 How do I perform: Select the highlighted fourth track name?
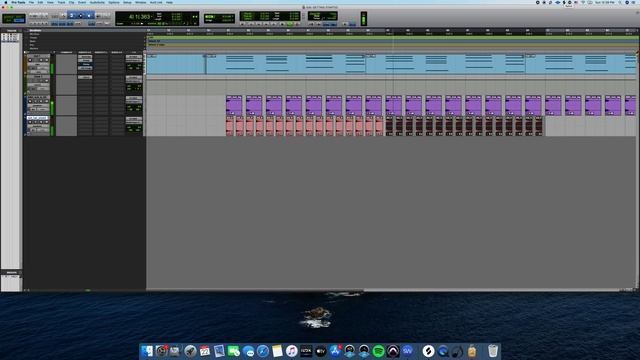pyautogui.click(x=38, y=118)
